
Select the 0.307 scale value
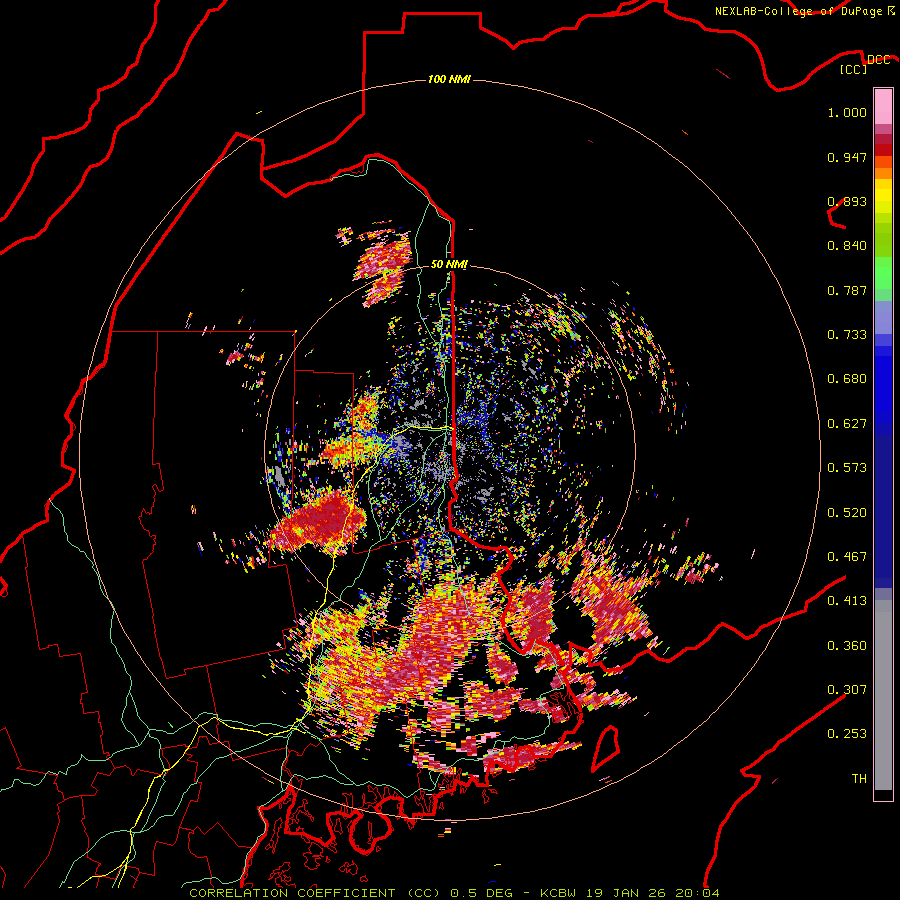coord(847,690)
